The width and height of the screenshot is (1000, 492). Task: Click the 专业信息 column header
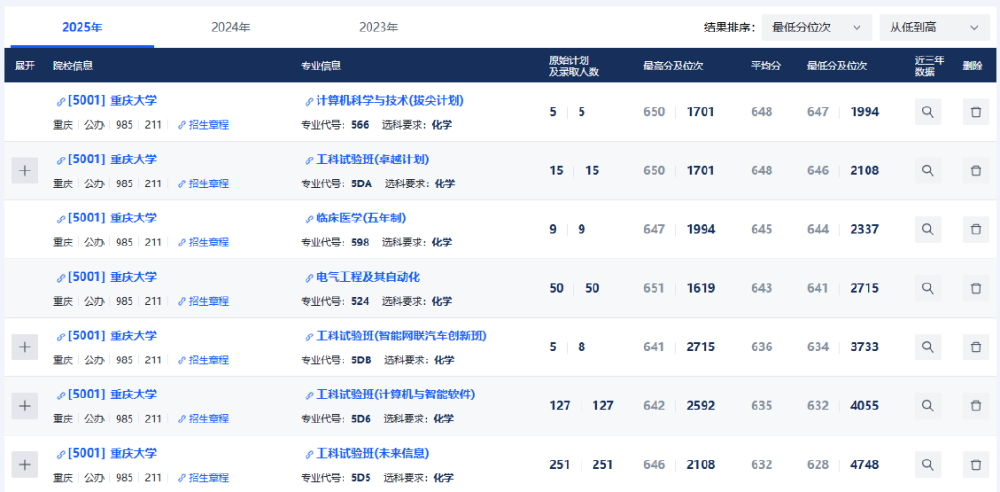321,66
